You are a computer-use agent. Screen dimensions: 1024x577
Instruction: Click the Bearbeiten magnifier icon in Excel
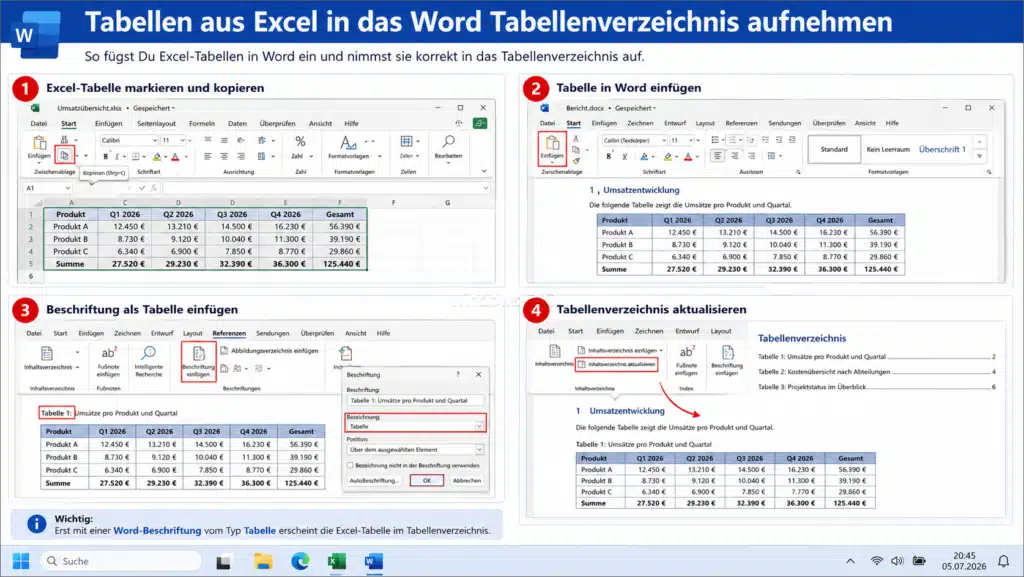point(449,142)
